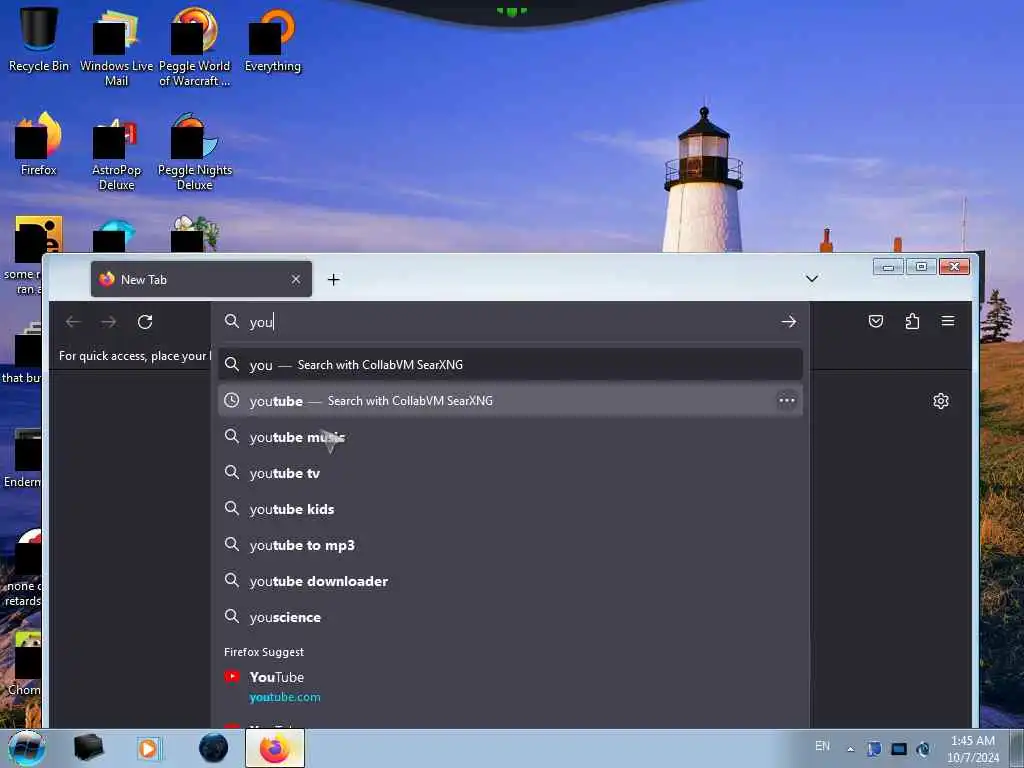Close the New Tab tab
This screenshot has width=1024, height=768.
296,280
